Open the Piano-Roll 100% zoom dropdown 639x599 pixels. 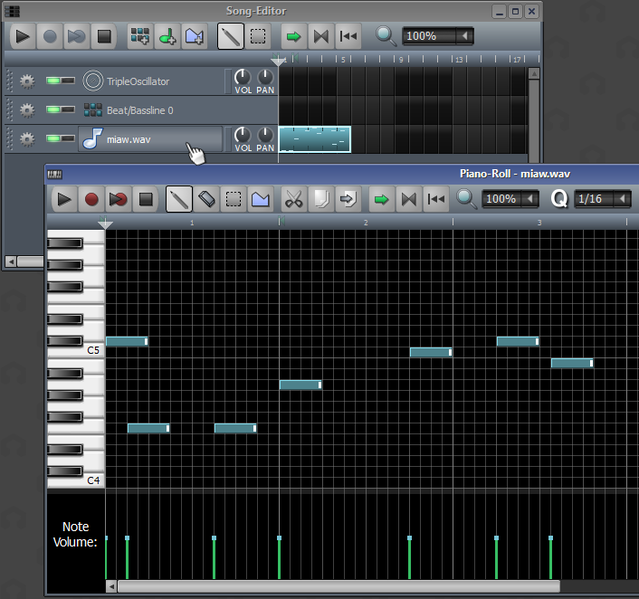pos(511,199)
